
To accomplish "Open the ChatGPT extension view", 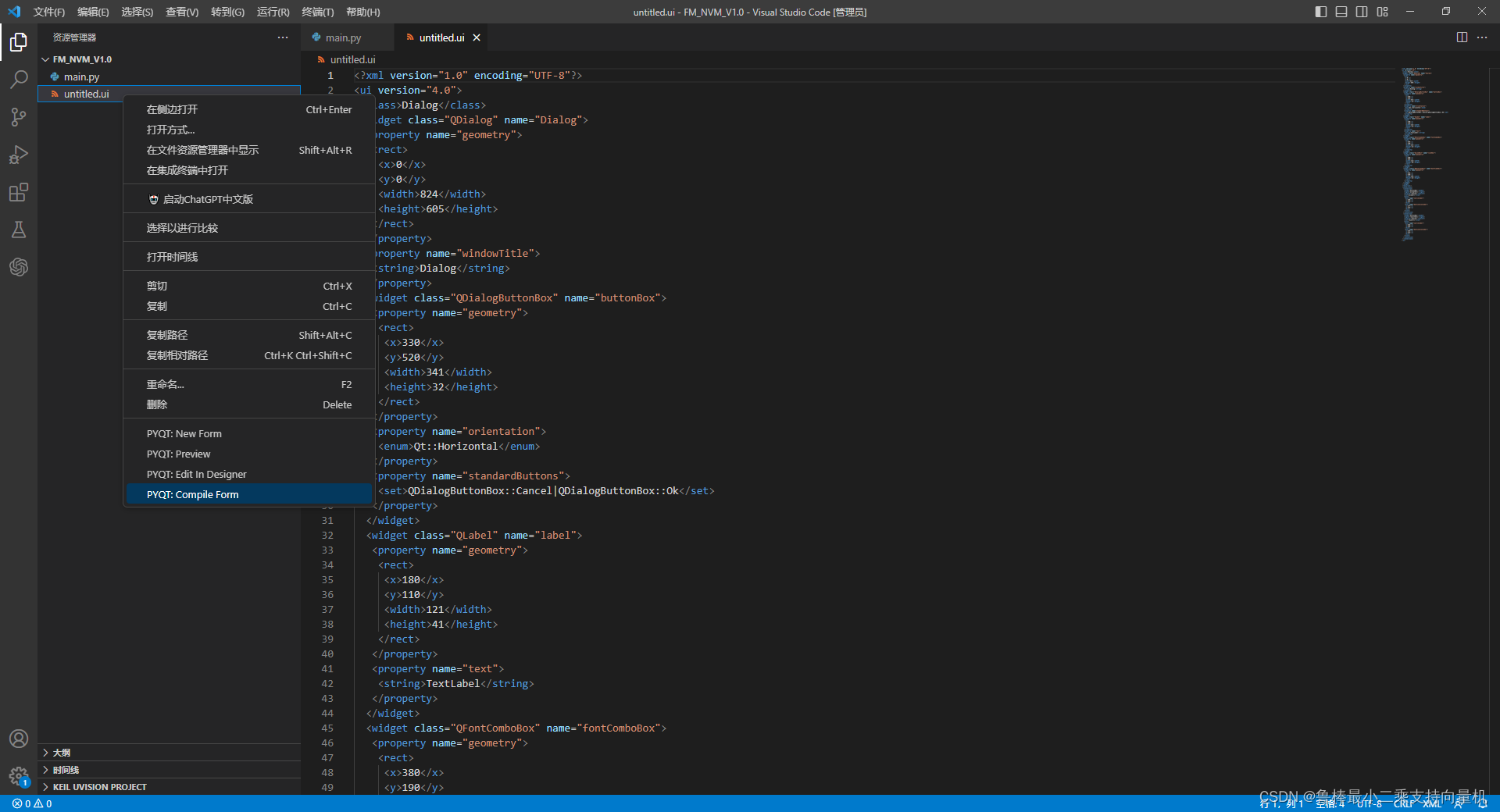I will pyautogui.click(x=19, y=267).
